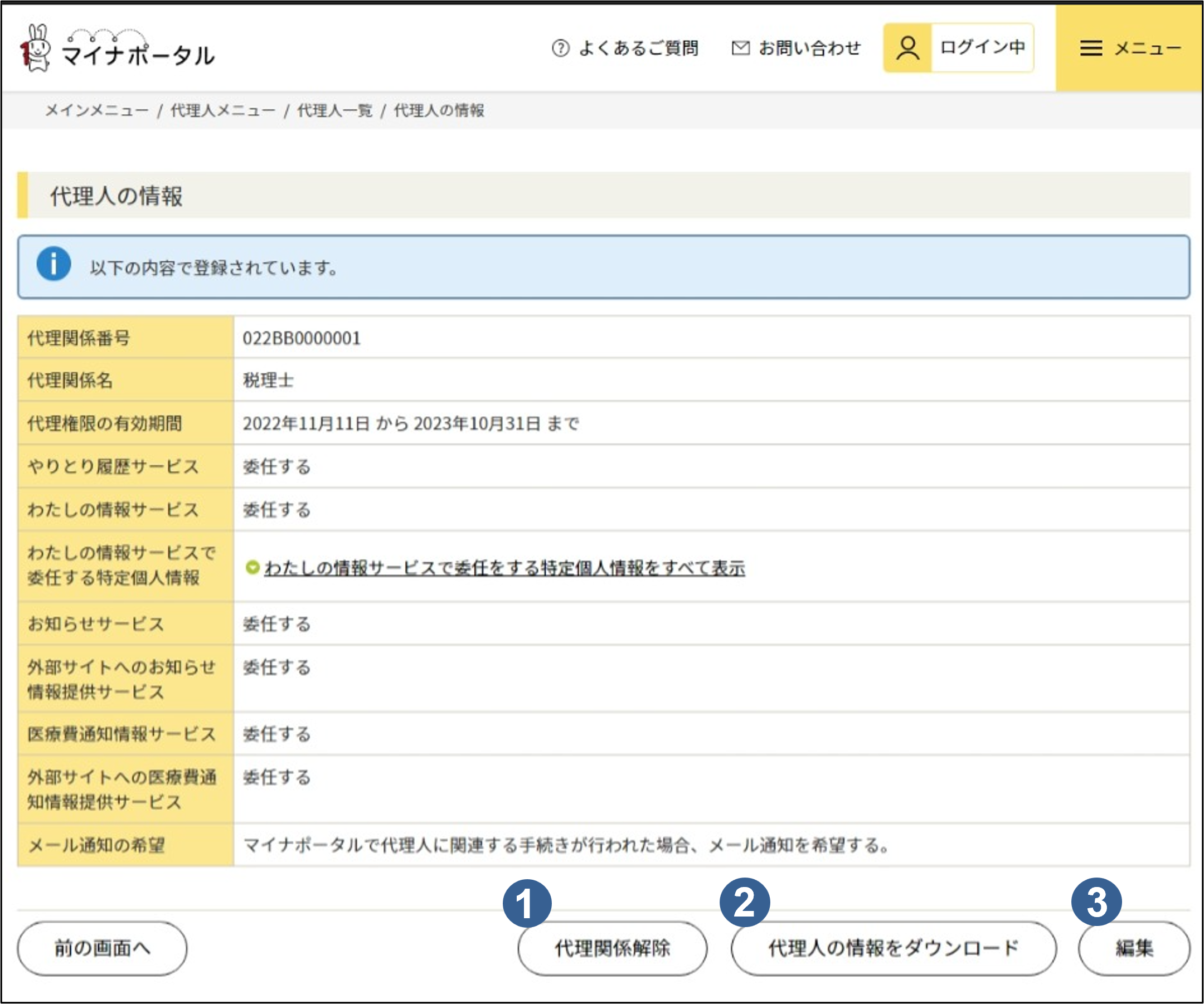1204x1004 pixels.
Task: Select 税理士 relationship name value
Action: click(268, 381)
